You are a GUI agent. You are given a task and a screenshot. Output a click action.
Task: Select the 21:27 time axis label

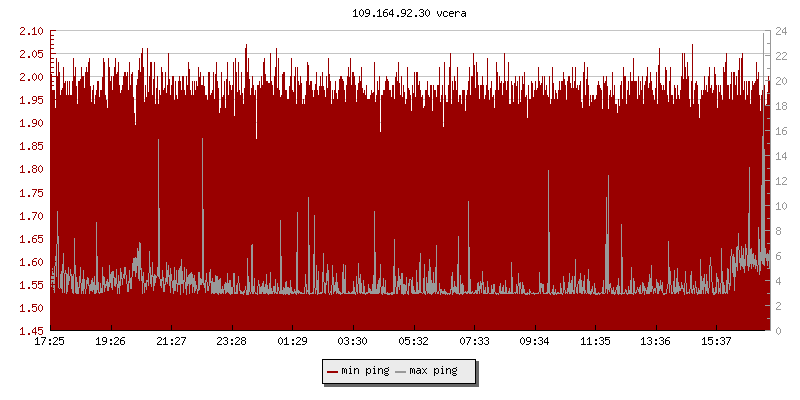[171, 341]
